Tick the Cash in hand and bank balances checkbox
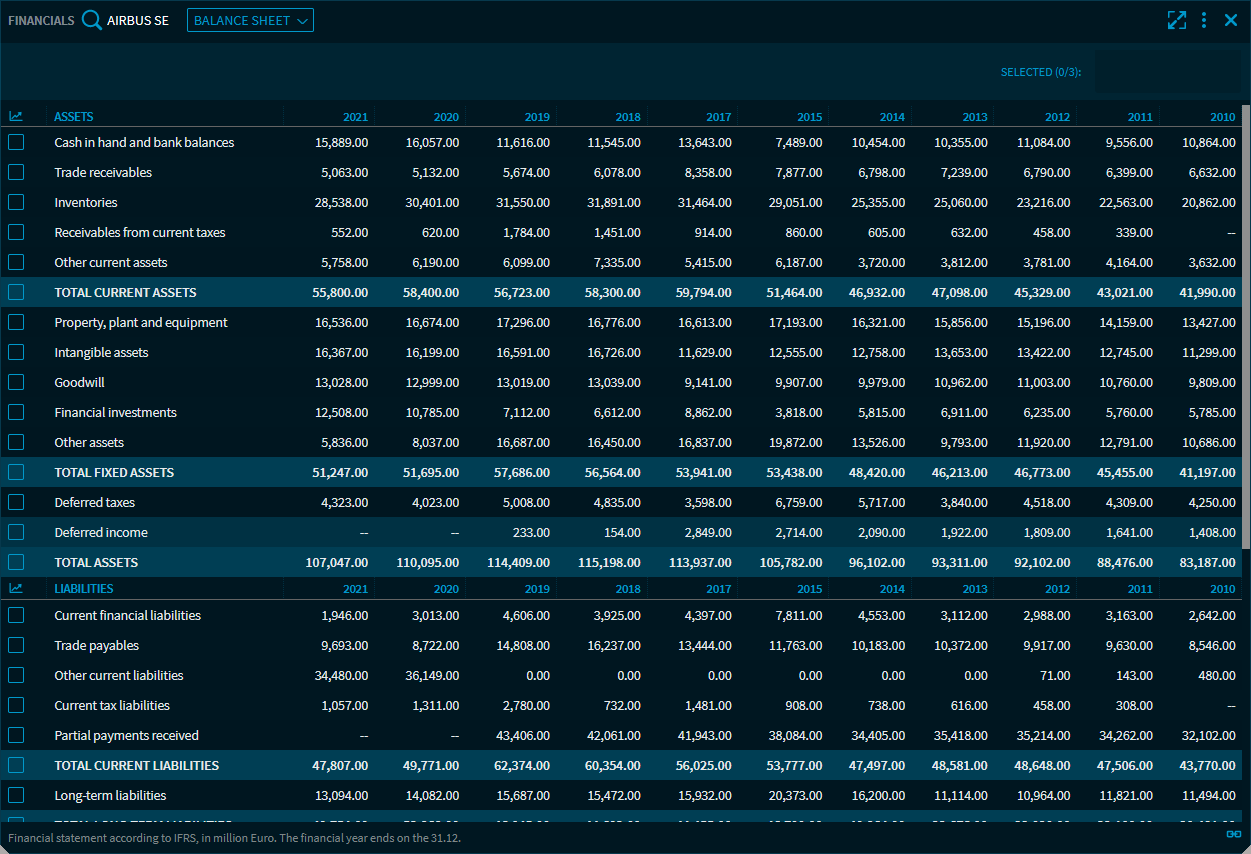 (16, 142)
